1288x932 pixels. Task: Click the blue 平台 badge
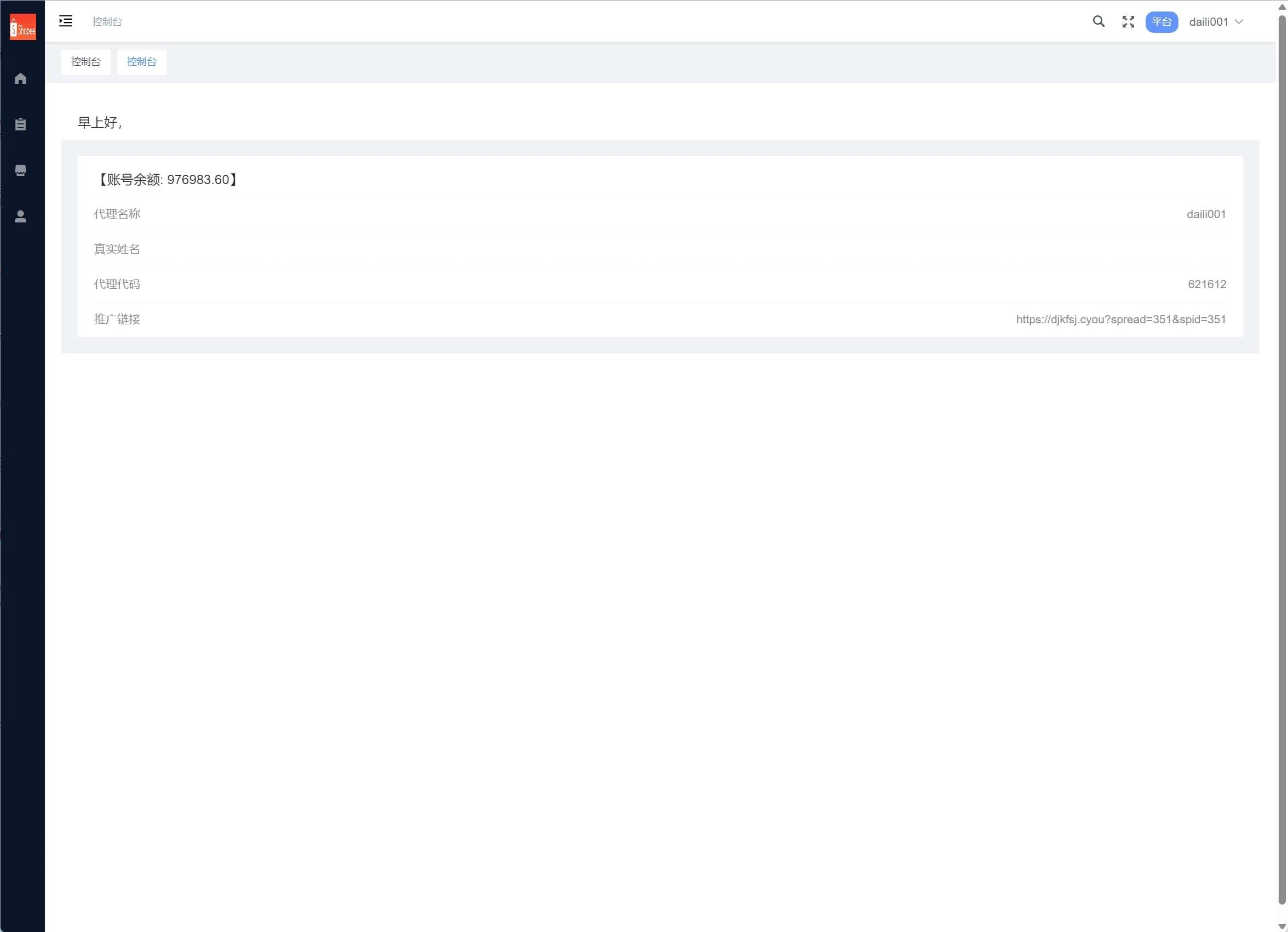[x=1161, y=21]
